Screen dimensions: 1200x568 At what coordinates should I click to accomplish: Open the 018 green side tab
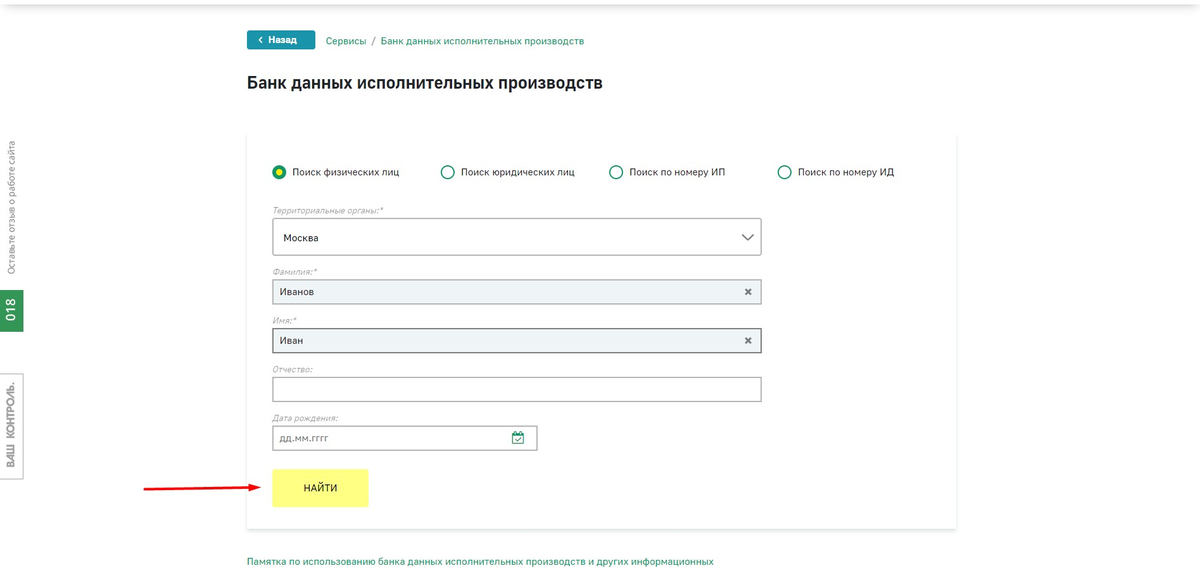coord(12,311)
